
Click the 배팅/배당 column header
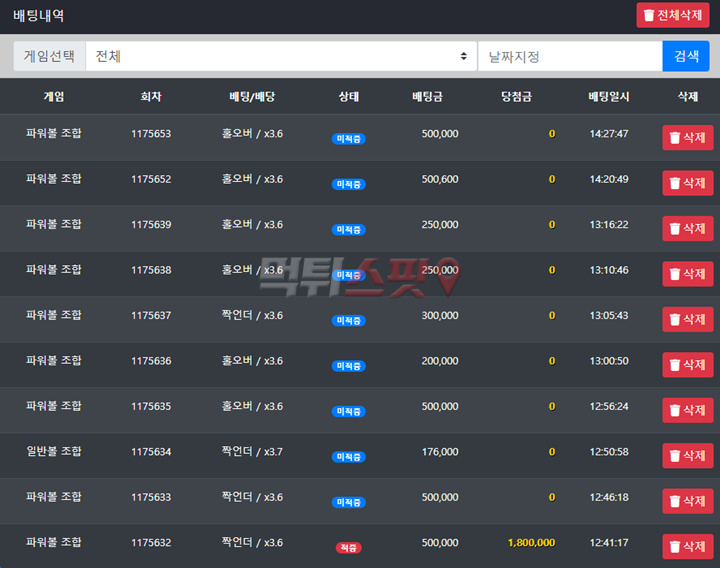(x=252, y=96)
